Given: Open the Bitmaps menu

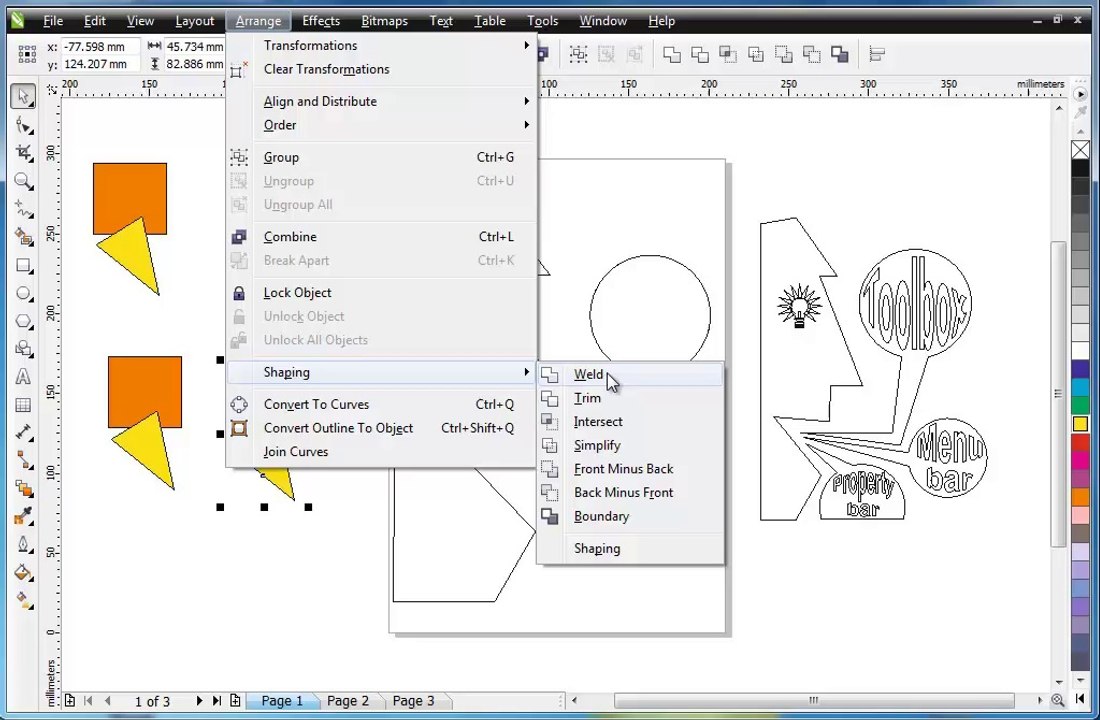Looking at the screenshot, I should click(384, 21).
